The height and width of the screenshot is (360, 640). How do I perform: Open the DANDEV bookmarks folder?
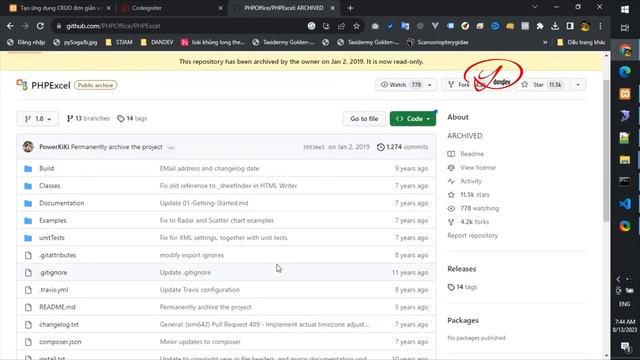[x=157, y=42]
